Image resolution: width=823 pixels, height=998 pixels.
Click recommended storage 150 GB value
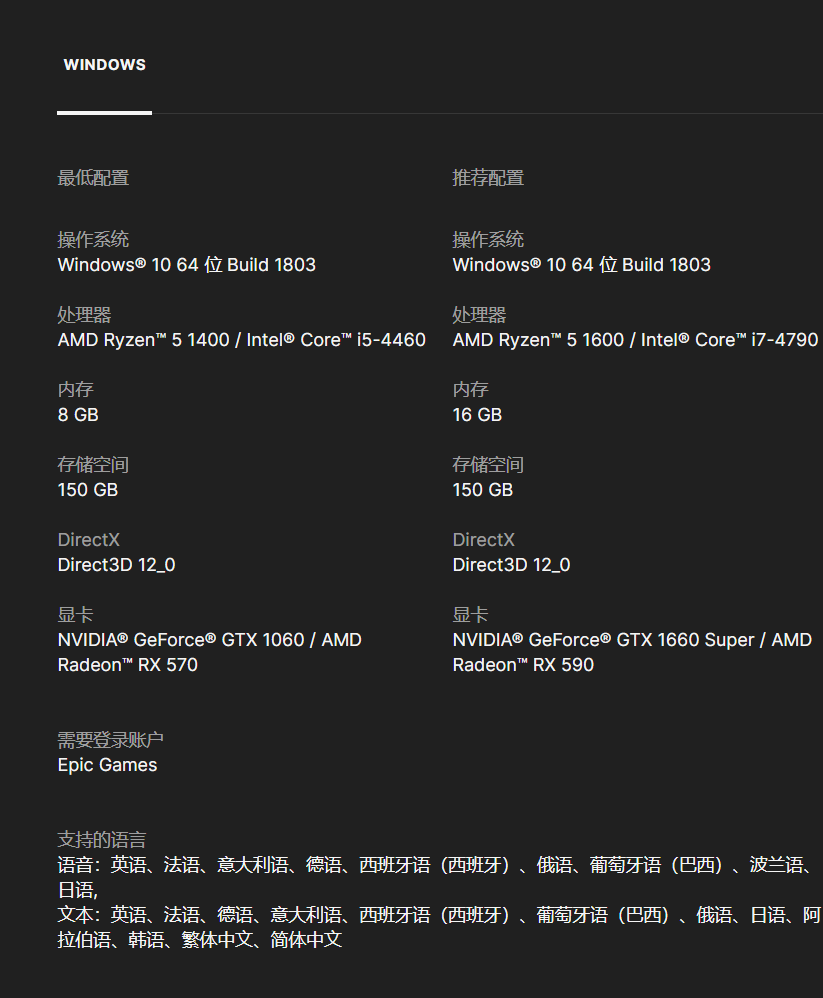pos(482,490)
